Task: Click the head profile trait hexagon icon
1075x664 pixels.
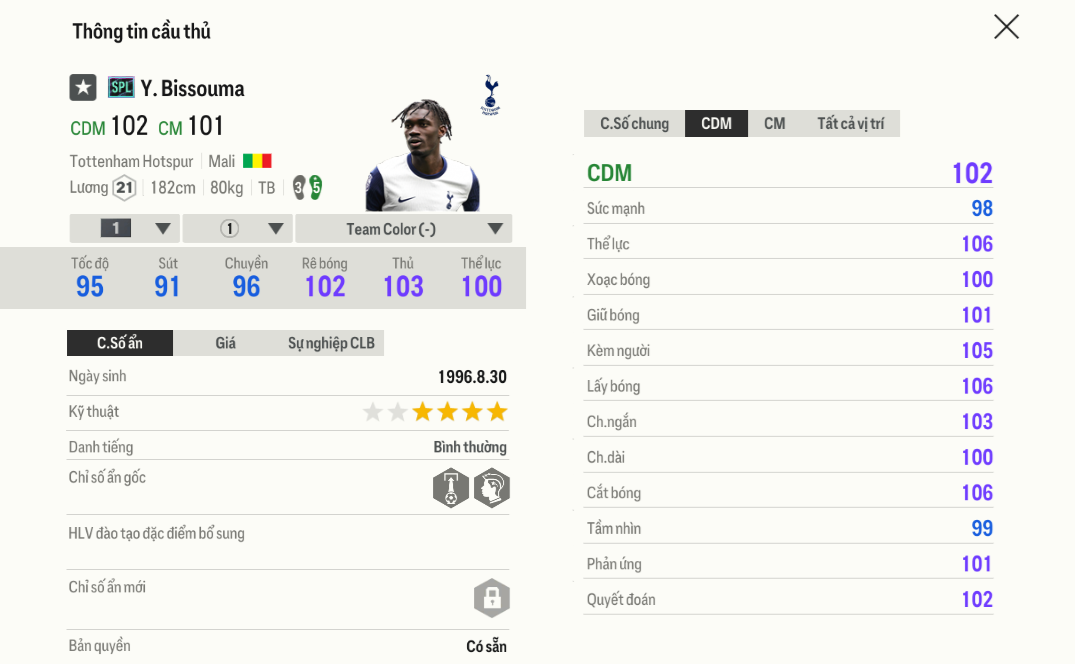Action: click(492, 489)
